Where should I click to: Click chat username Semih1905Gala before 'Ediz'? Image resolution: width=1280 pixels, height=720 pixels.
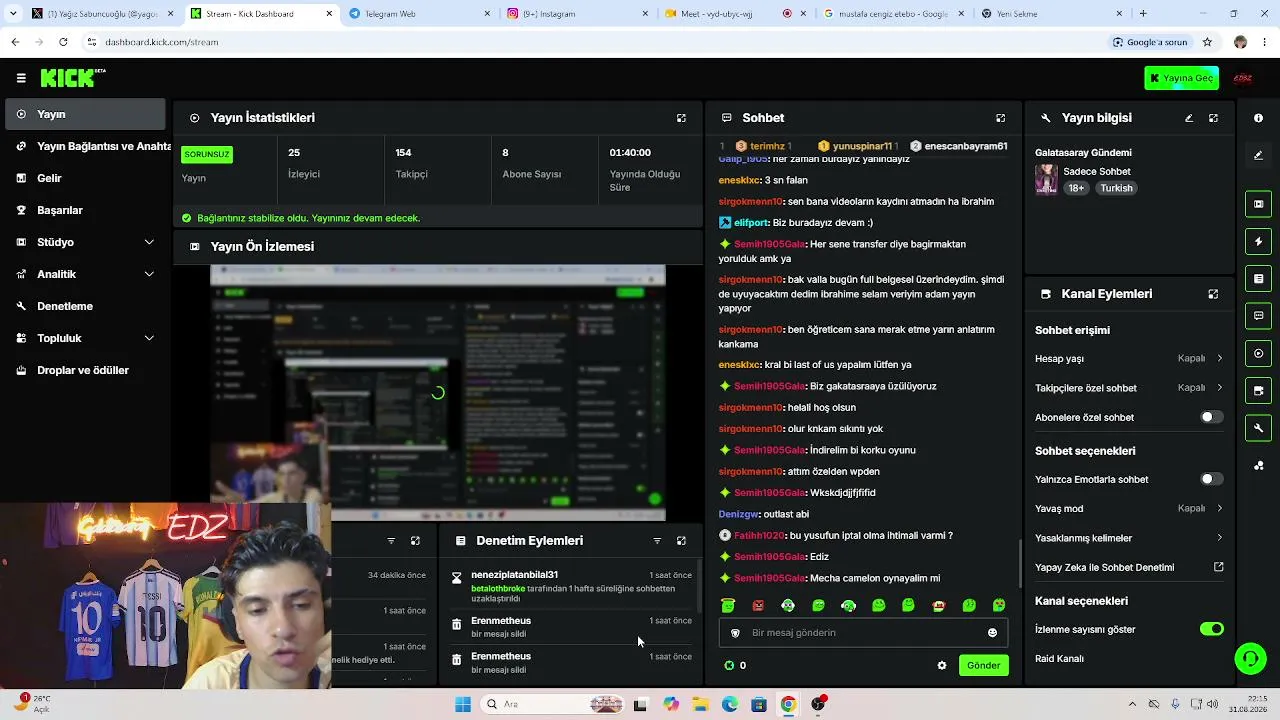point(769,557)
